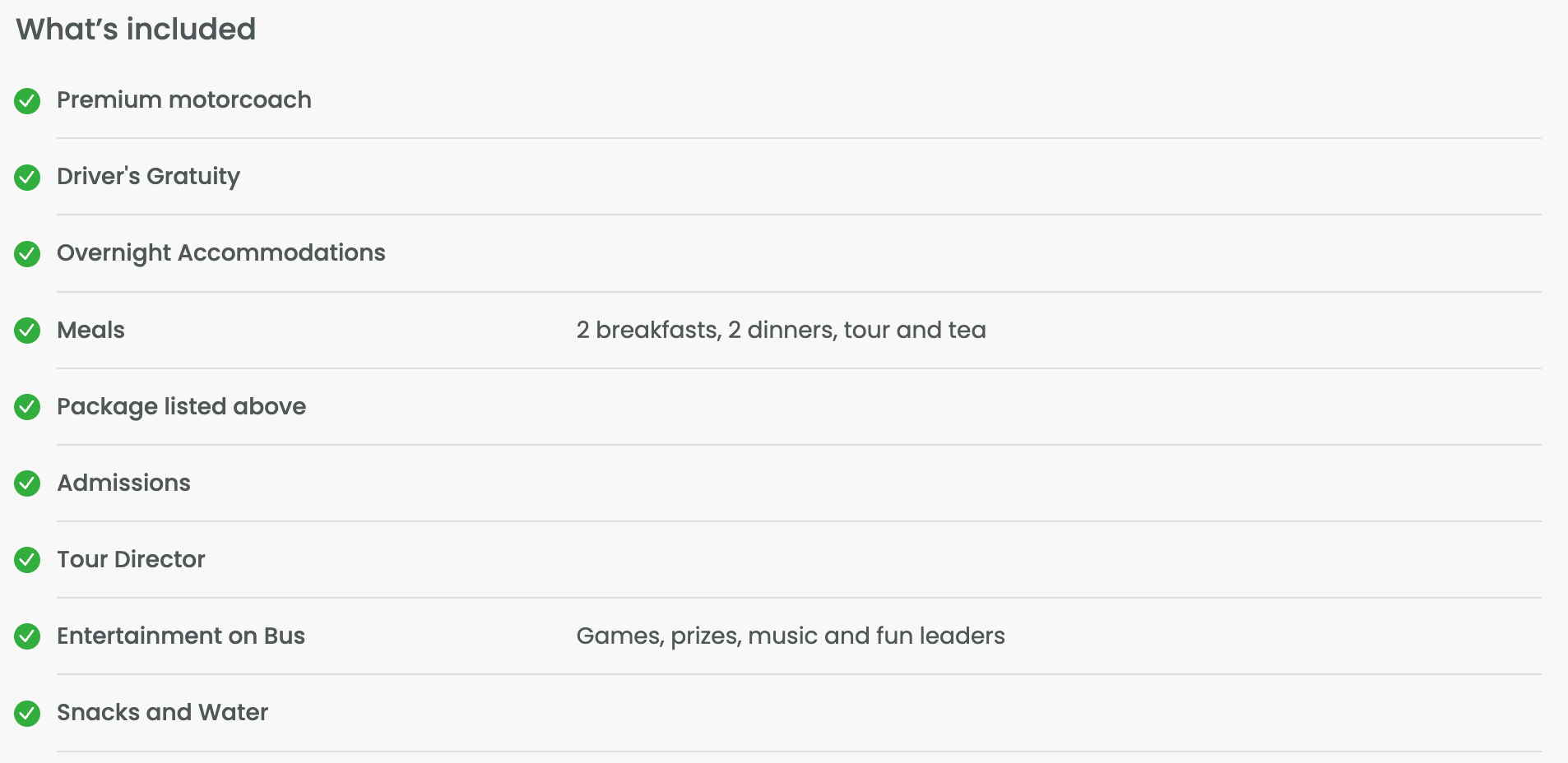Select the Overnight Accommodations label
Screen dimensions: 1568x763
point(220,253)
